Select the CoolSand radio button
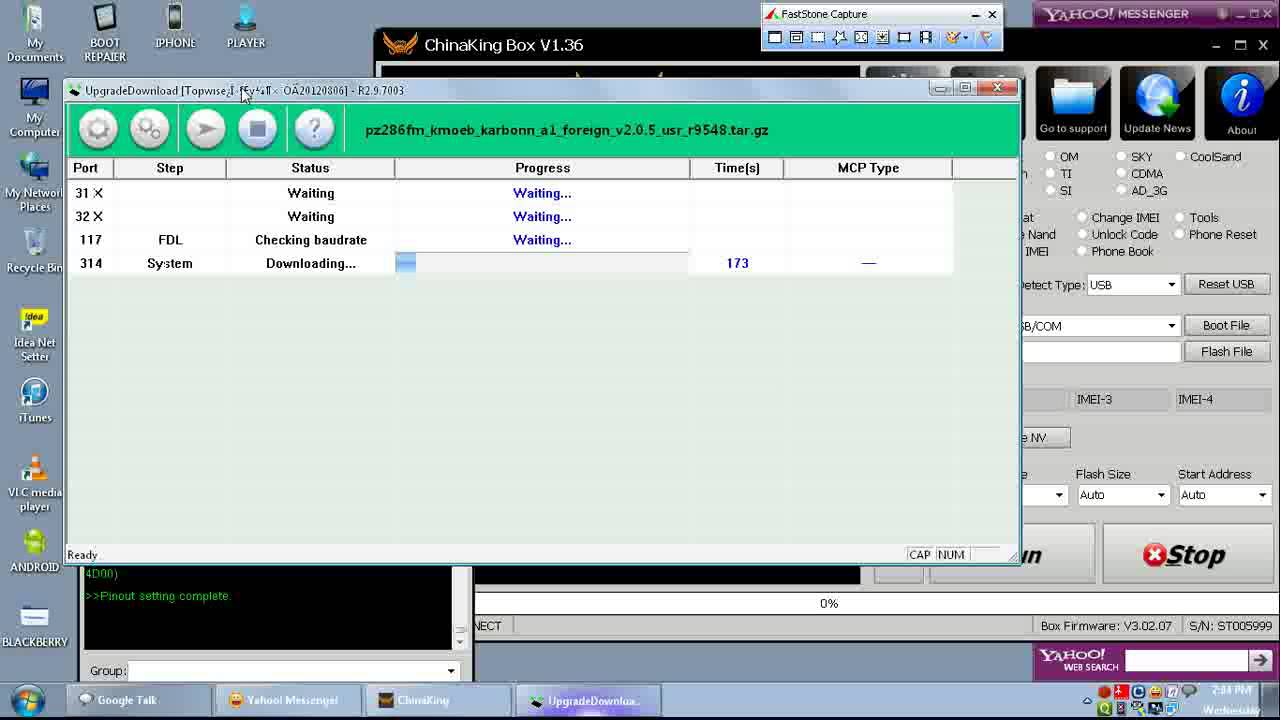1280x720 pixels. pos(1181,157)
